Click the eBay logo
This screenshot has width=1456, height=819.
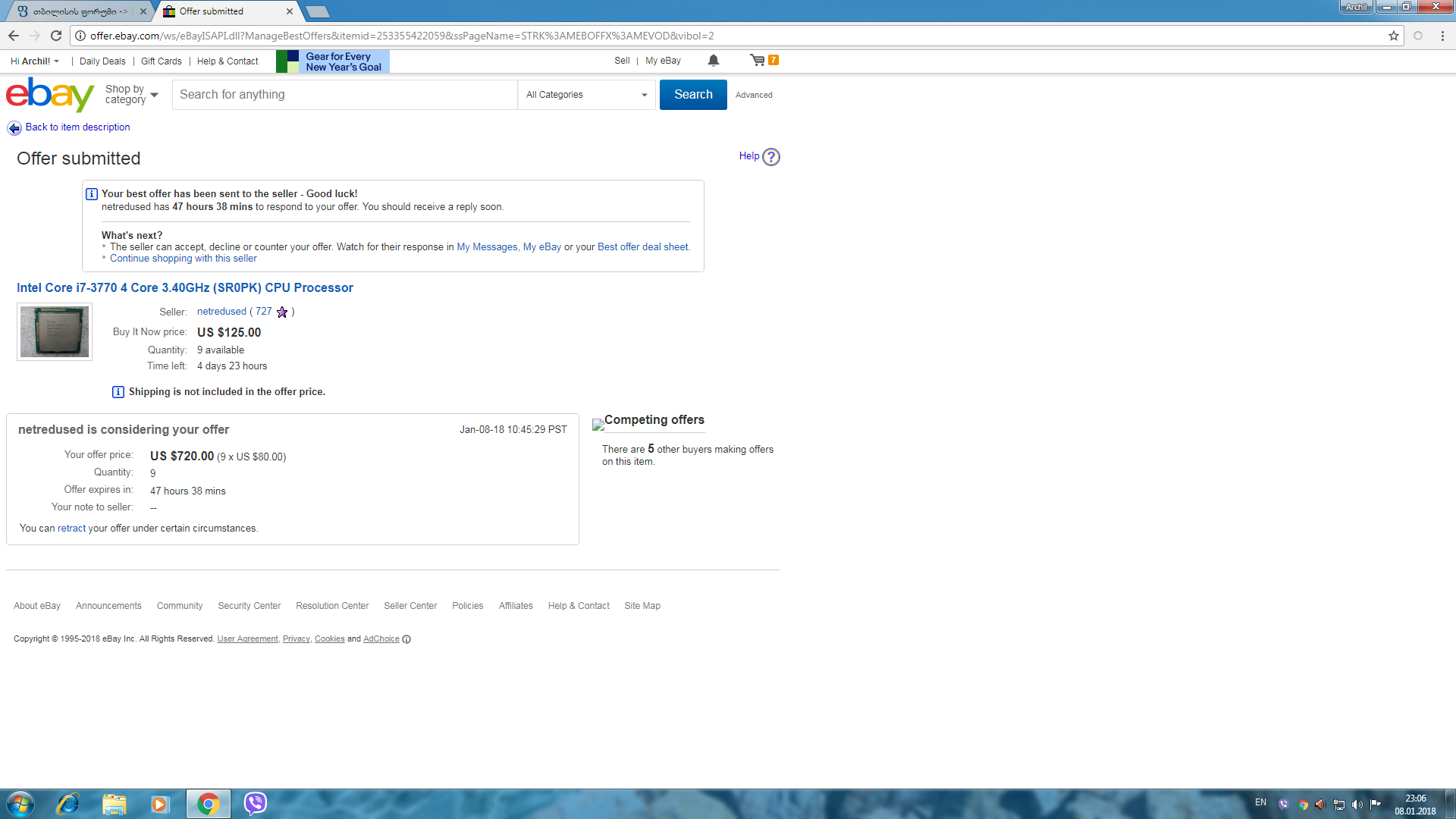pyautogui.click(x=50, y=95)
